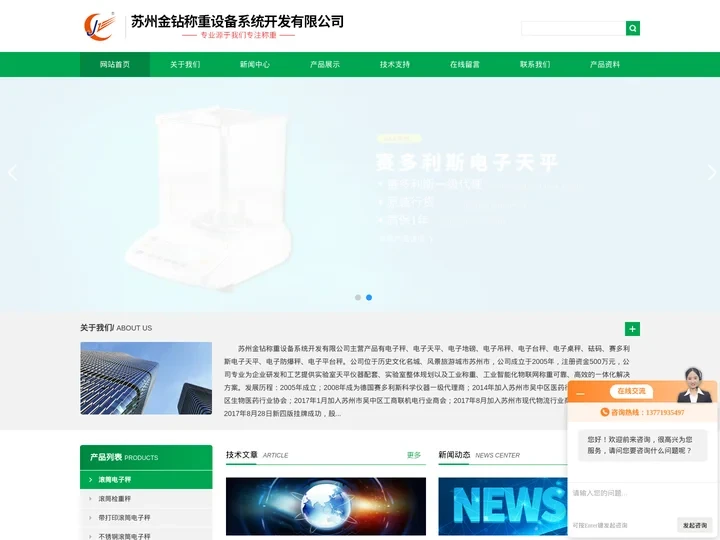Screen dimensions: 720x540
Task: Expand the 带打印滚筒电子秤 product item
Action: (x=146, y=518)
